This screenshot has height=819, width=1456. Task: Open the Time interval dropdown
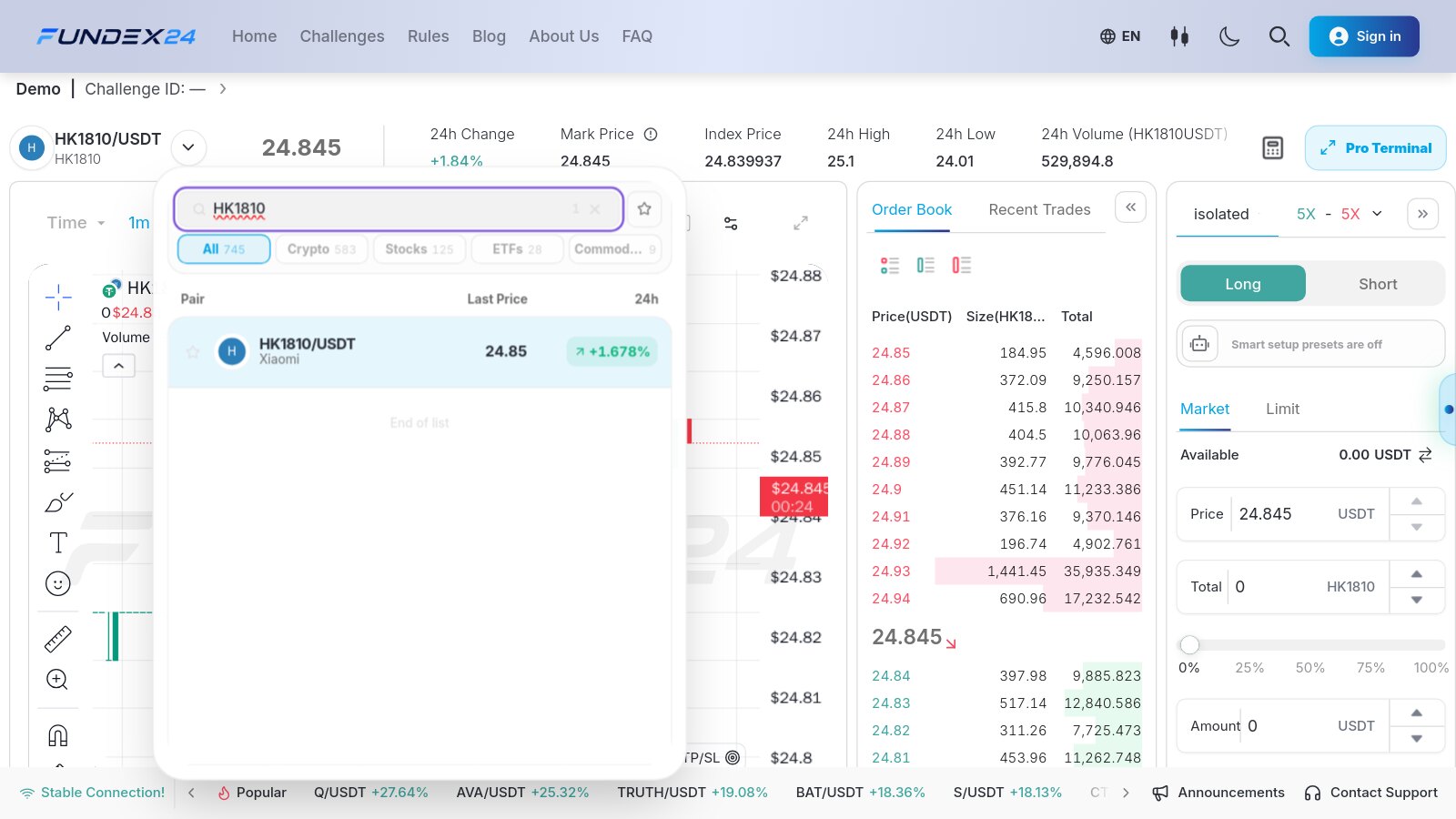[76, 223]
